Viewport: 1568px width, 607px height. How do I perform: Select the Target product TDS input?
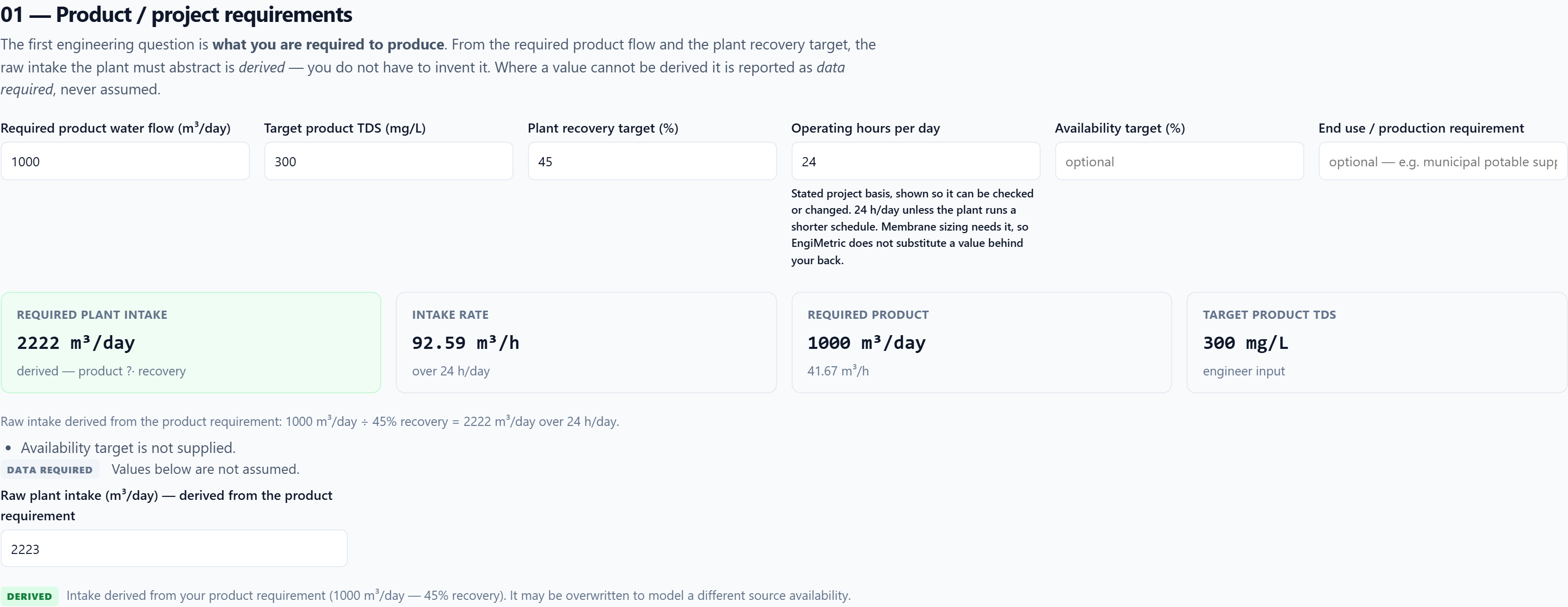point(388,161)
